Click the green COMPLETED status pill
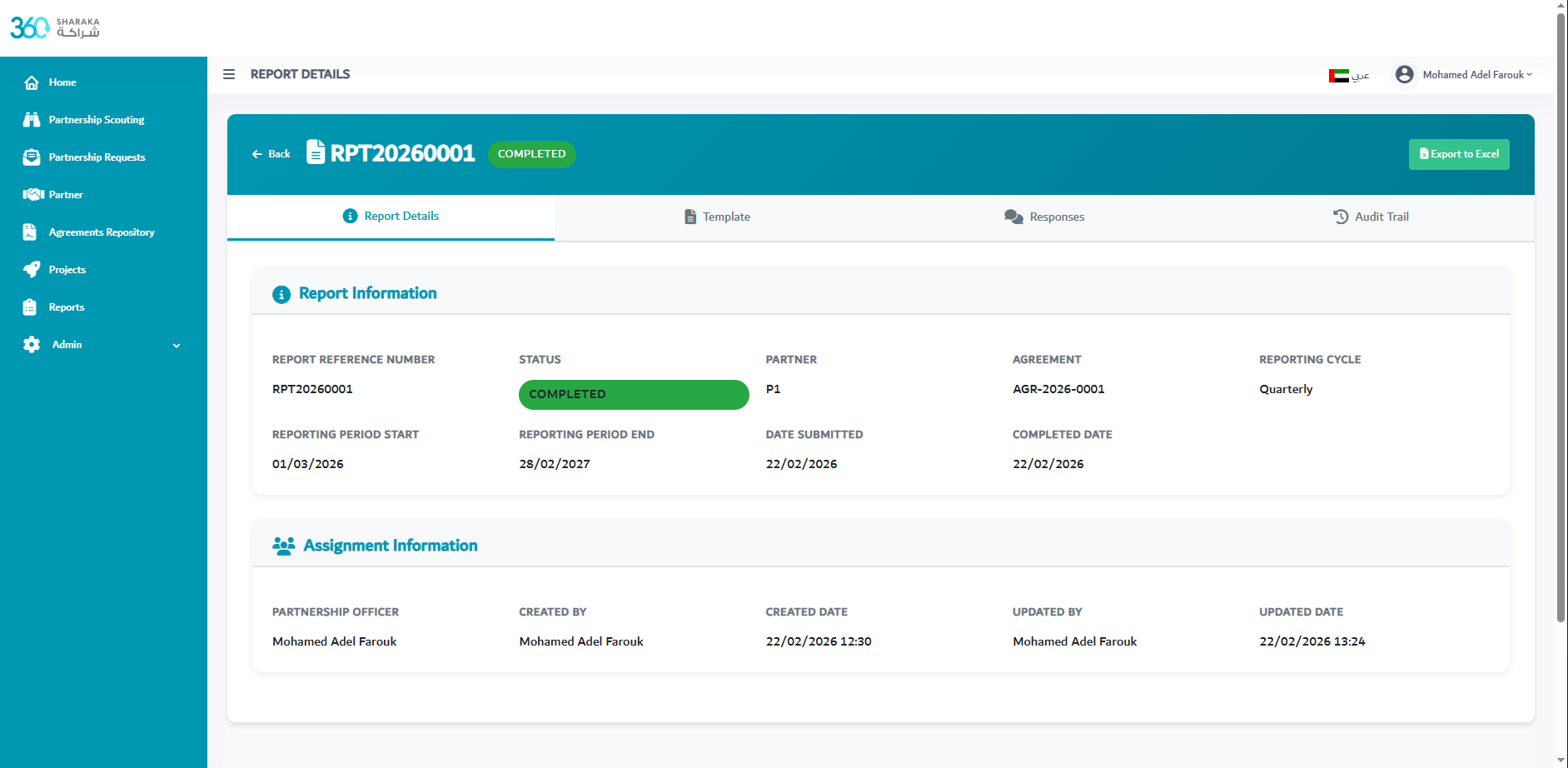This screenshot has height=768, width=1568. (x=634, y=395)
